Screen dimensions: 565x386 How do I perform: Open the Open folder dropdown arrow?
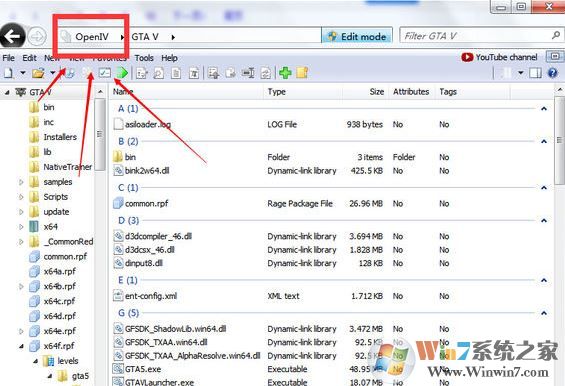(53, 73)
